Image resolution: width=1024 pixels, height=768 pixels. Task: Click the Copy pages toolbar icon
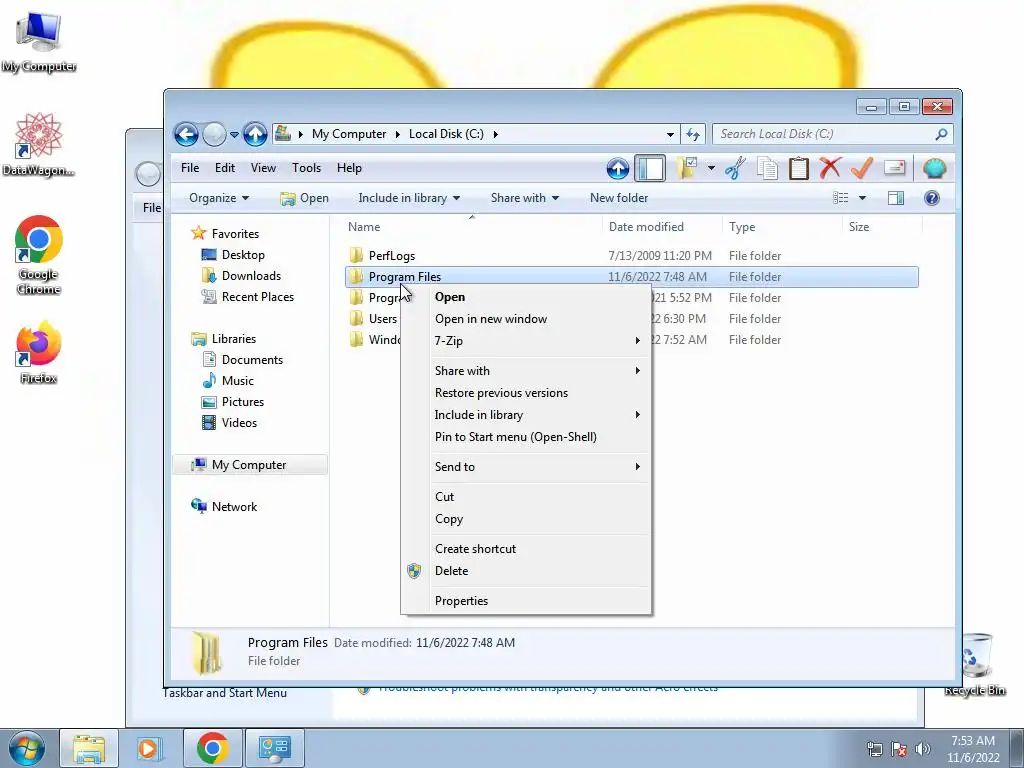[x=767, y=168]
